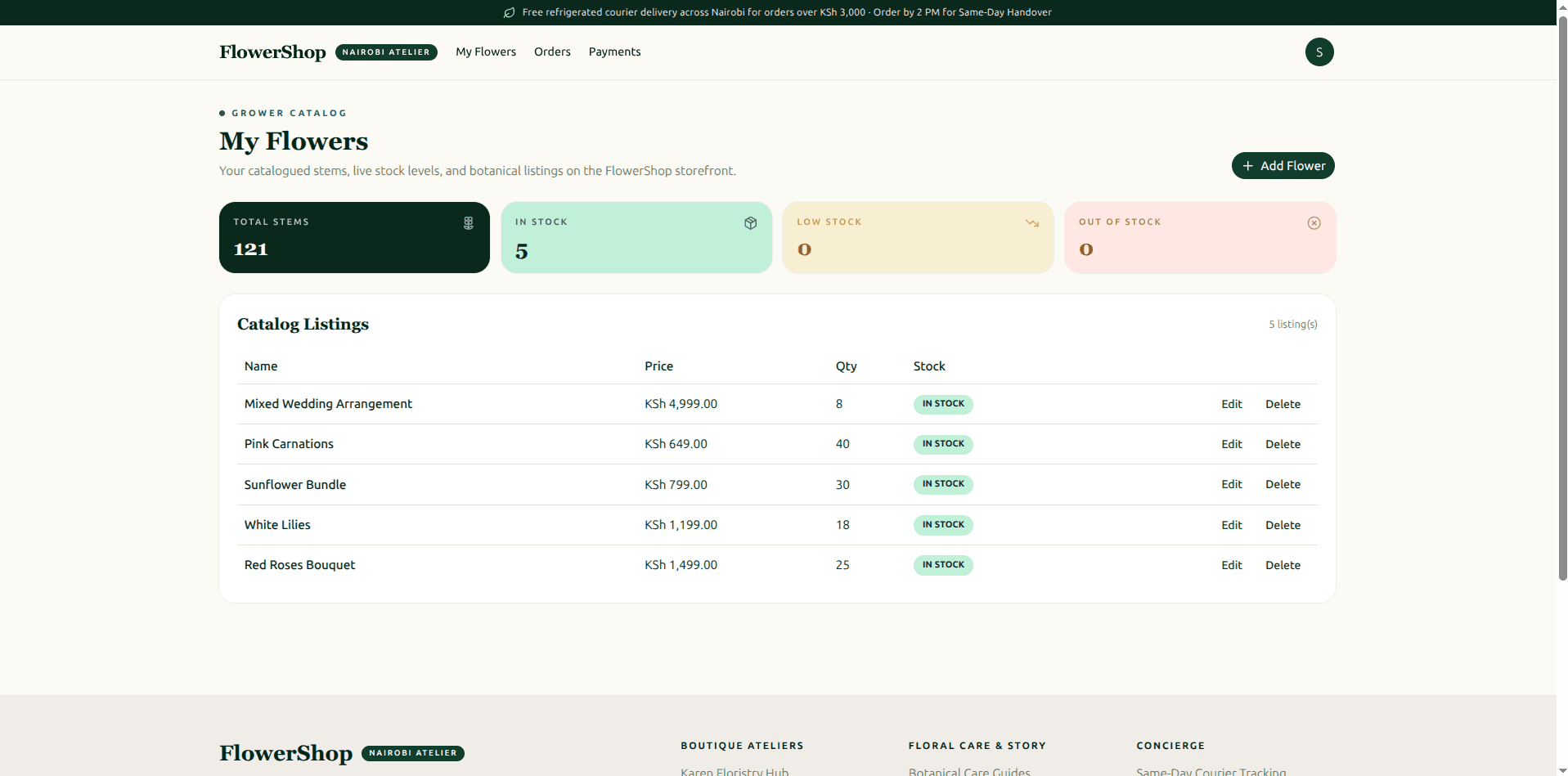Click the Out of Stock circle-x icon

[x=1314, y=223]
